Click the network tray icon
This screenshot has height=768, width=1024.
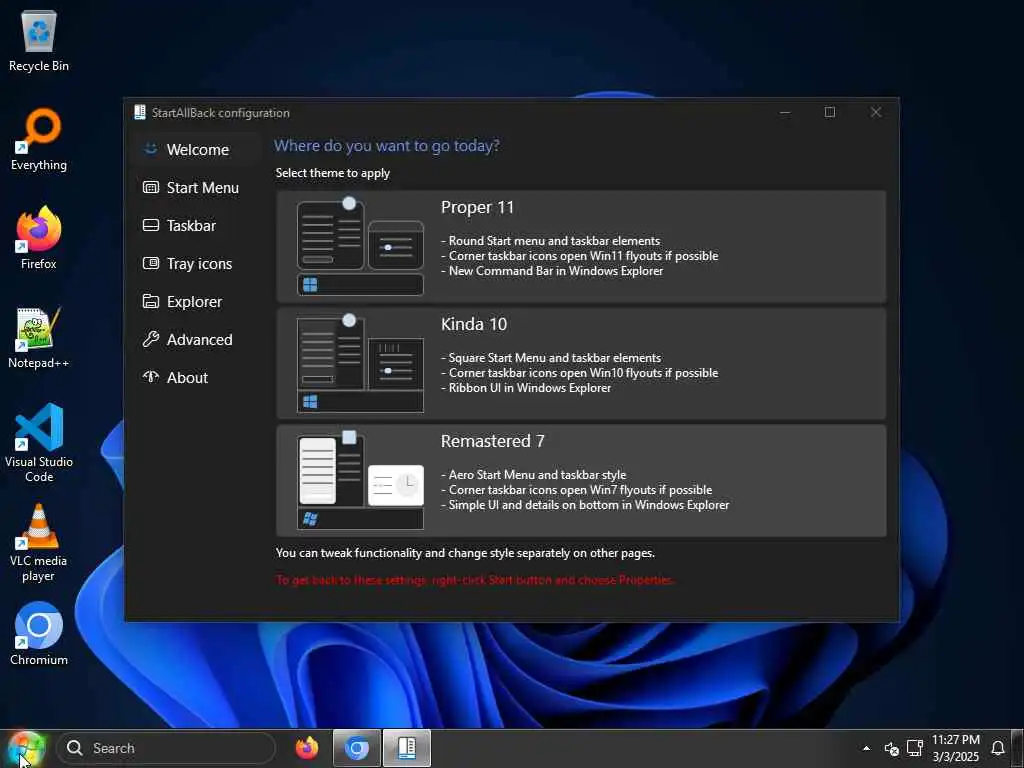(915, 748)
